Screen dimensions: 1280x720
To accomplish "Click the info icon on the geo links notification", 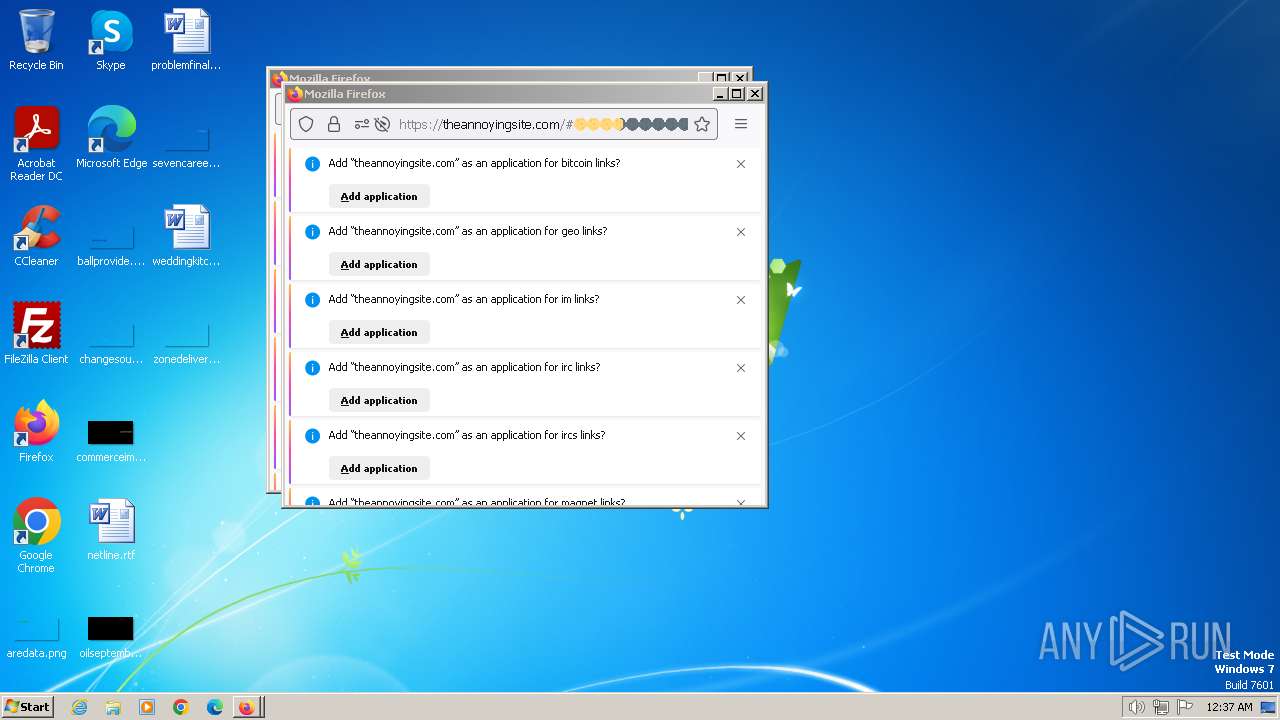I will pyautogui.click(x=312, y=232).
